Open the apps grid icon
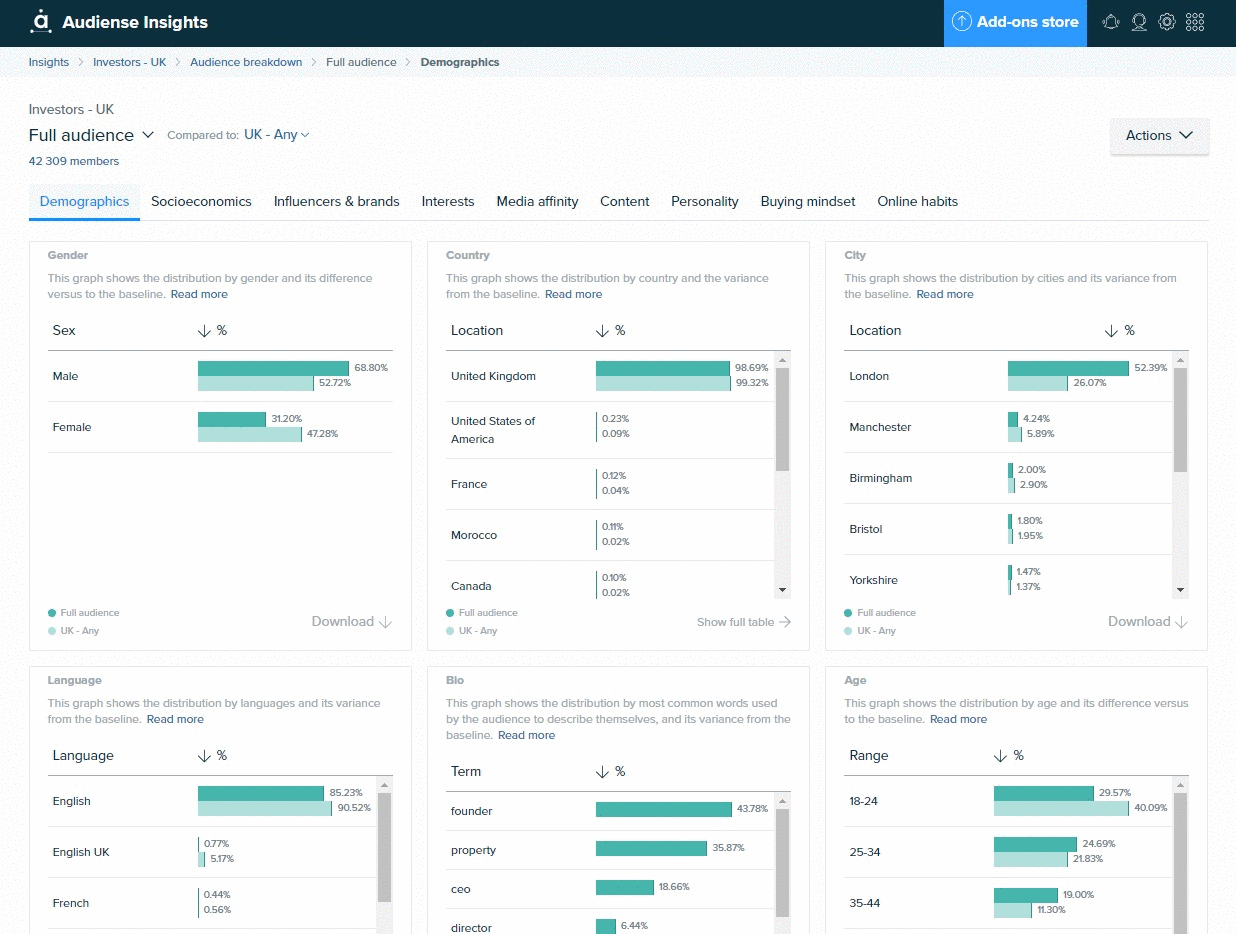This screenshot has width=1236, height=934. point(1195,22)
